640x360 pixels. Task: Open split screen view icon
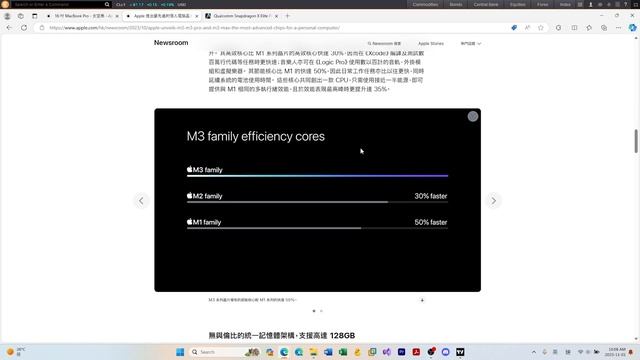[x=574, y=28]
